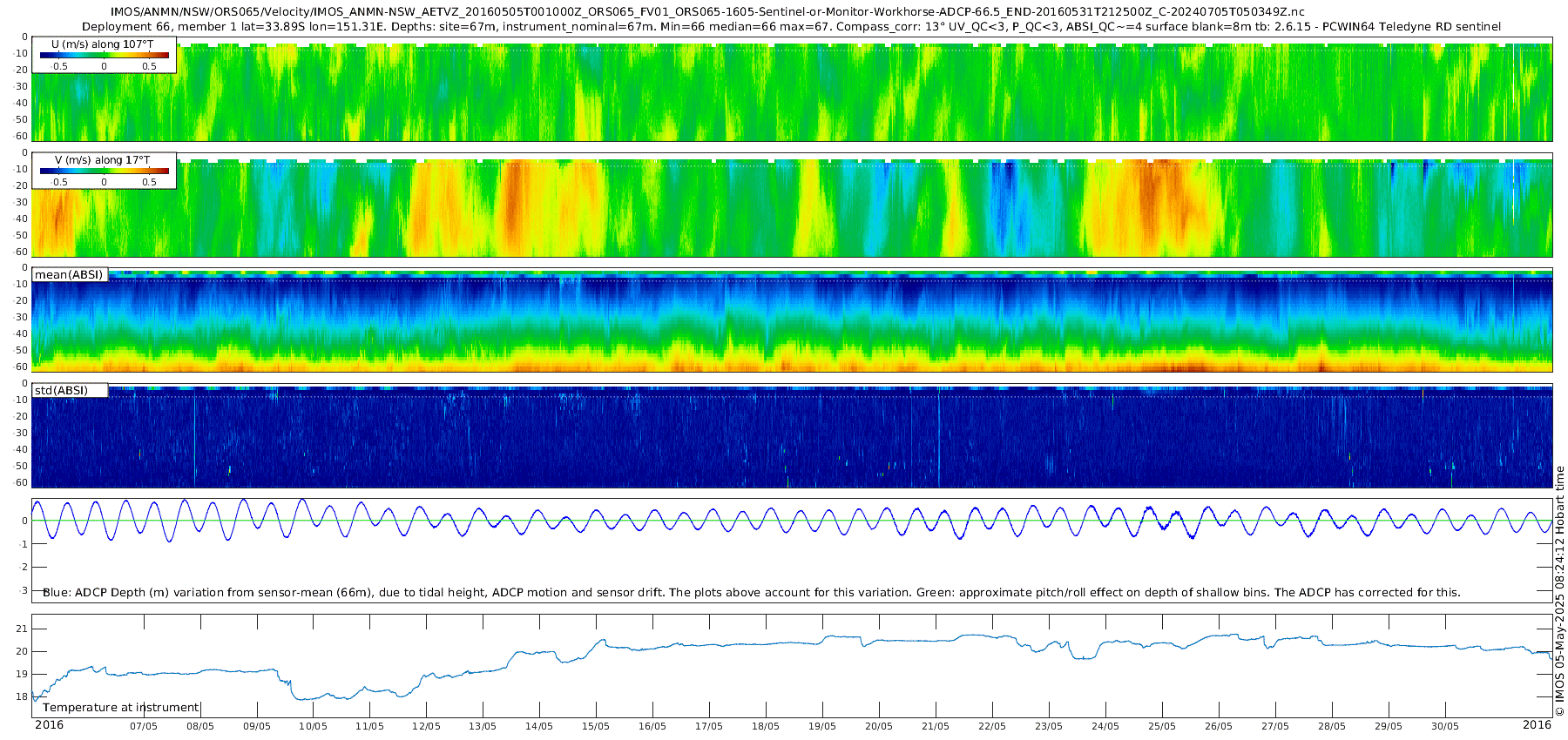Click the IMOS copyright timestamp vertical text
The height and width of the screenshot is (740, 1568).
coord(1559,590)
